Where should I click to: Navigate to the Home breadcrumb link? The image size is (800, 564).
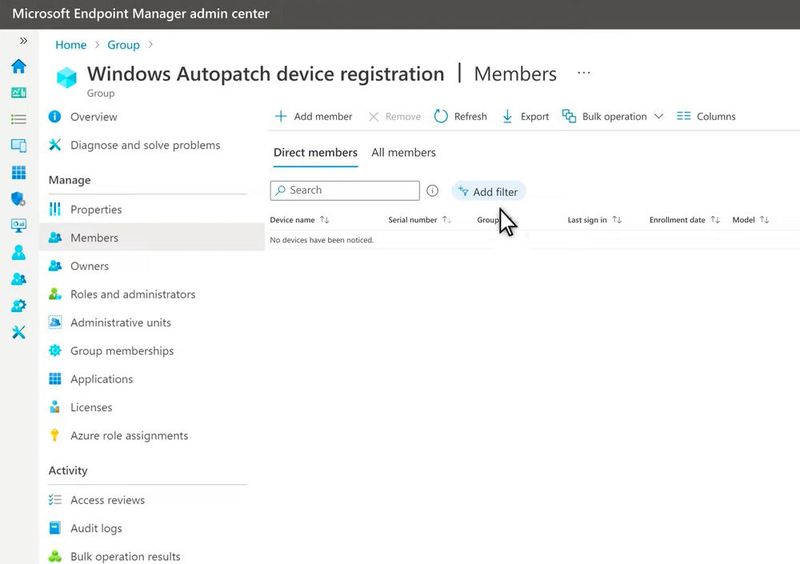tap(71, 45)
